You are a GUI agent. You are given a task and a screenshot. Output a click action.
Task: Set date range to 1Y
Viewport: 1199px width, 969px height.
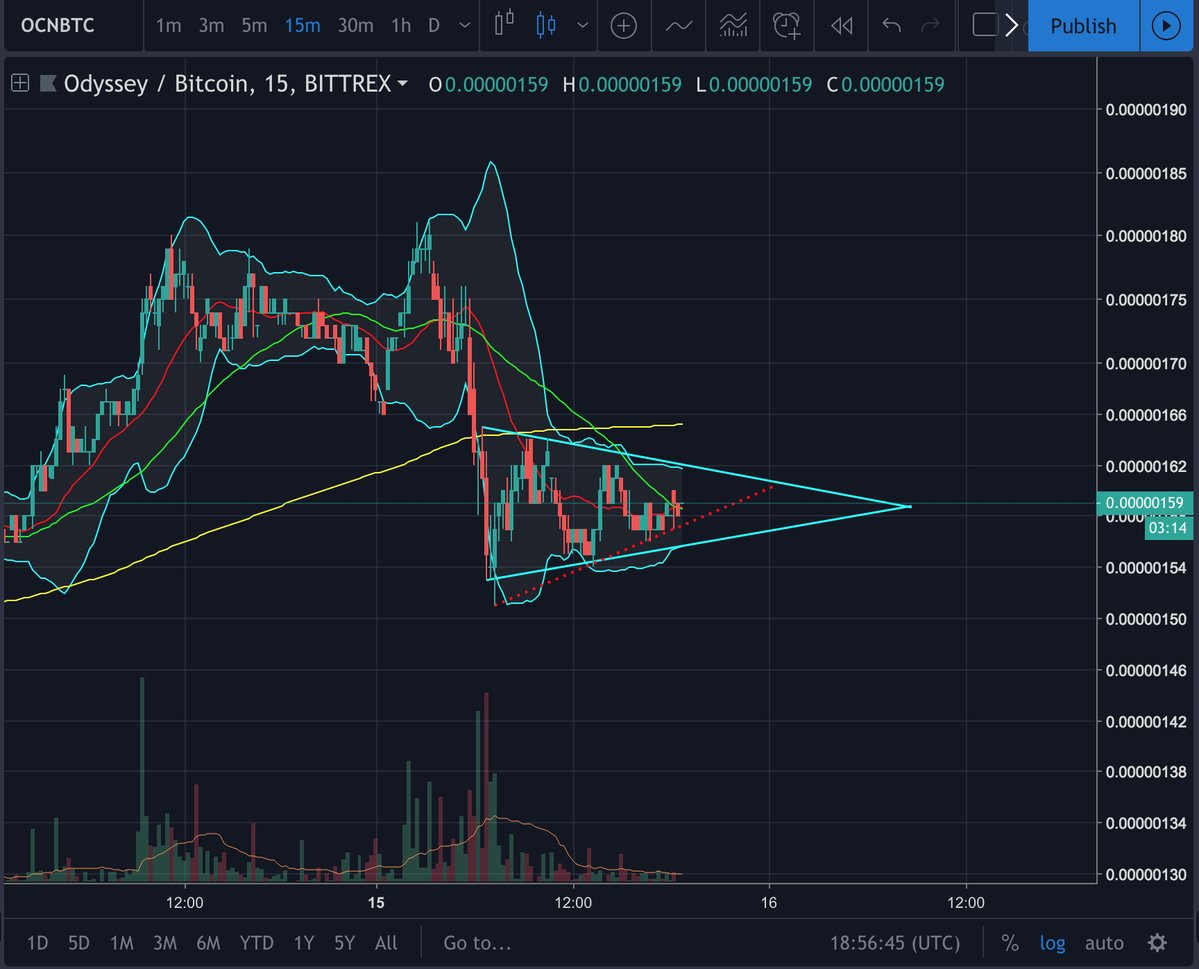(x=304, y=943)
